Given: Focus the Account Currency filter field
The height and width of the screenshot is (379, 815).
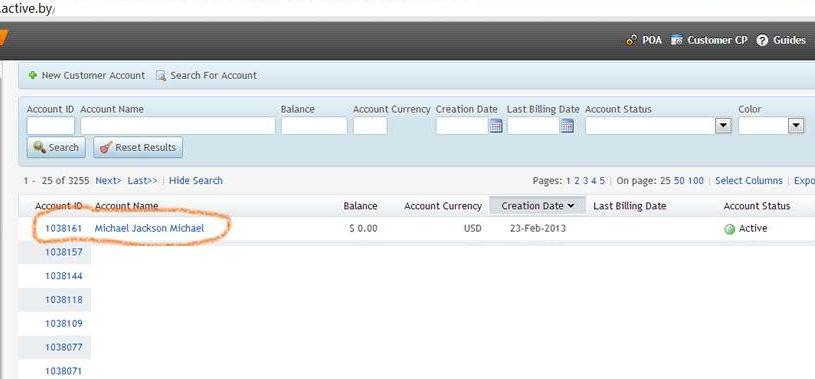Looking at the screenshot, I should pos(370,126).
